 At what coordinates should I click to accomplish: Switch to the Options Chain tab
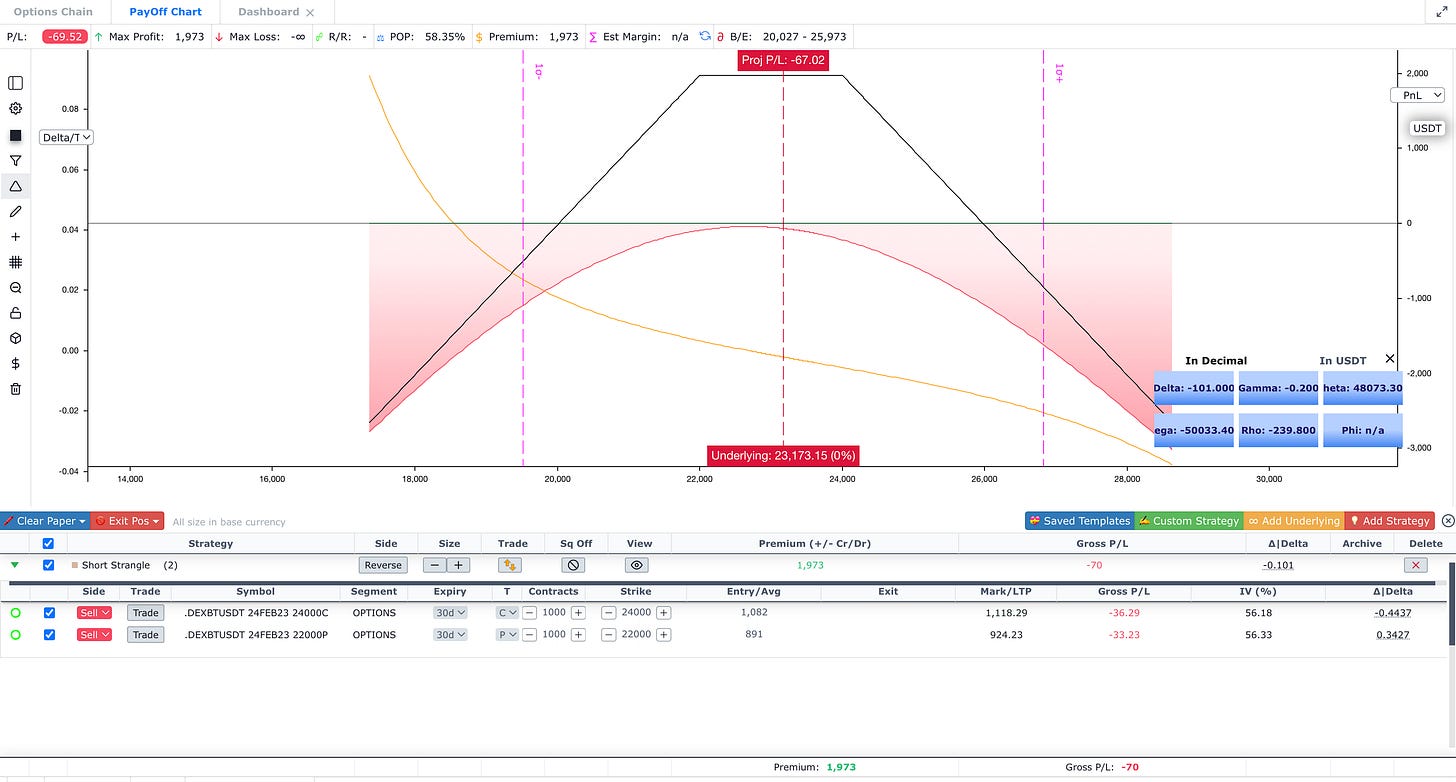[x=53, y=12]
